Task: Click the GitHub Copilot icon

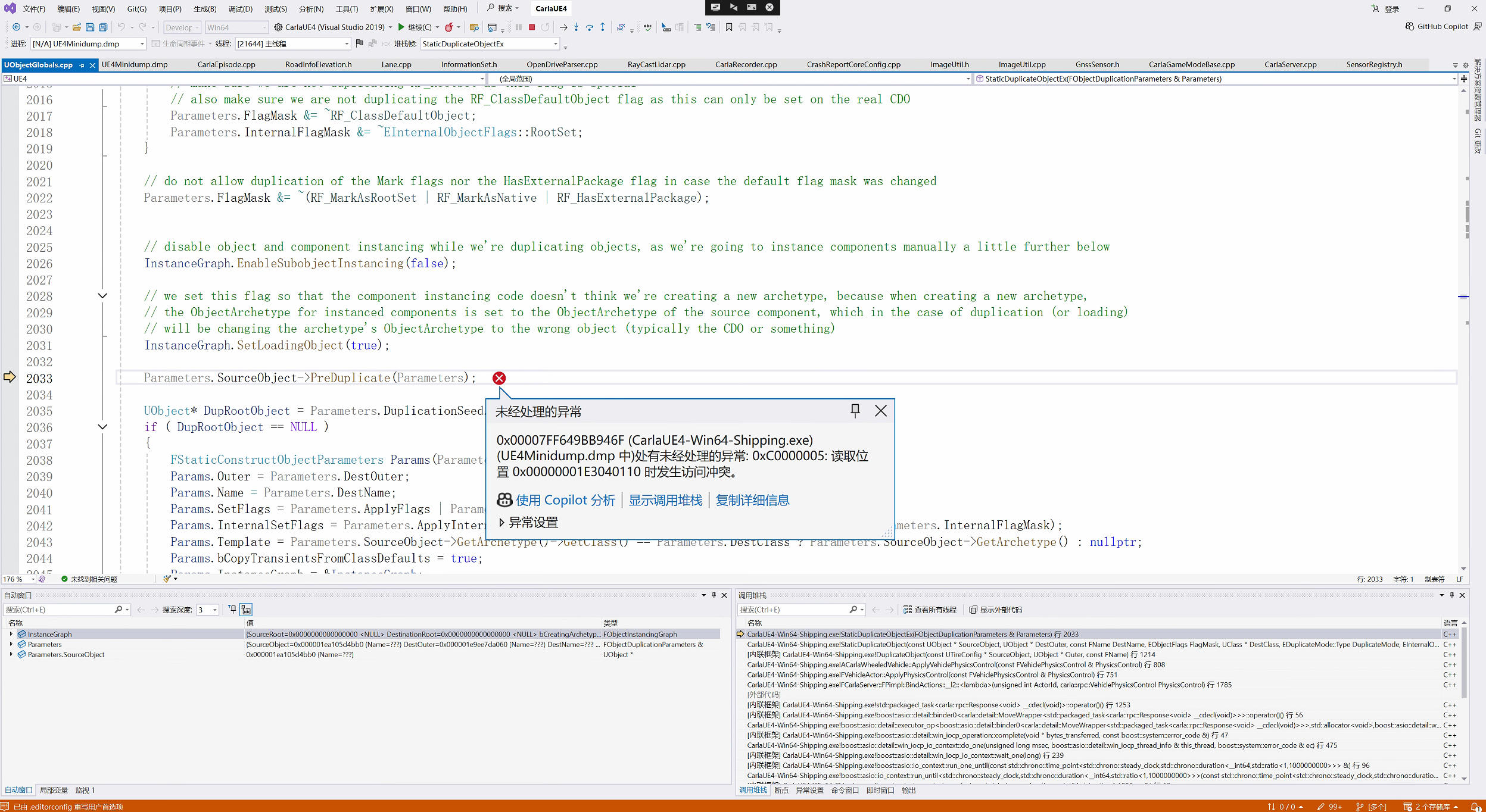Action: pos(1409,27)
